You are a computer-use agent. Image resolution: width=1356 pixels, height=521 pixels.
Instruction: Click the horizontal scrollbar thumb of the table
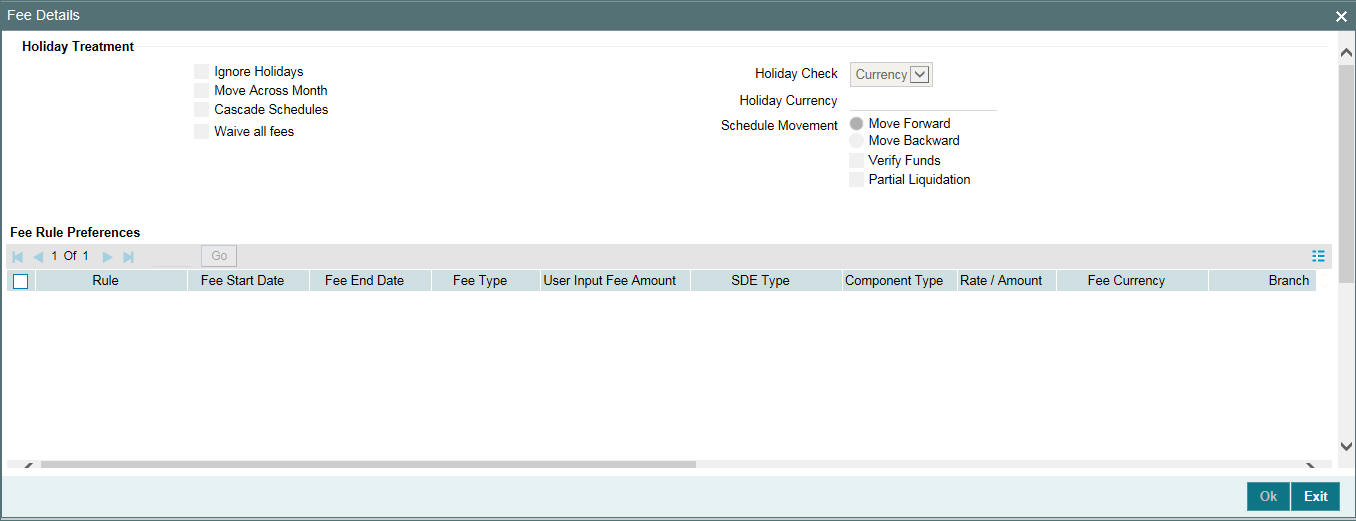pos(368,465)
